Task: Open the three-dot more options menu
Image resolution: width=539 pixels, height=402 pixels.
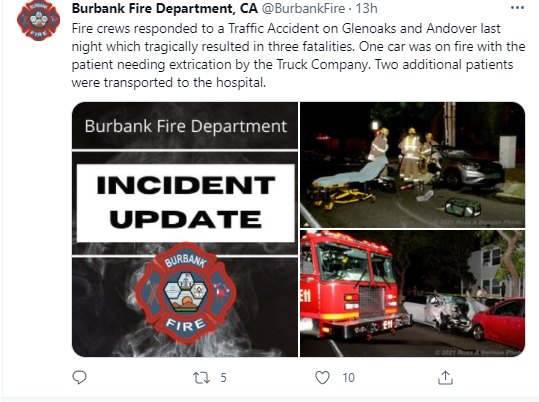Action: tap(517, 8)
